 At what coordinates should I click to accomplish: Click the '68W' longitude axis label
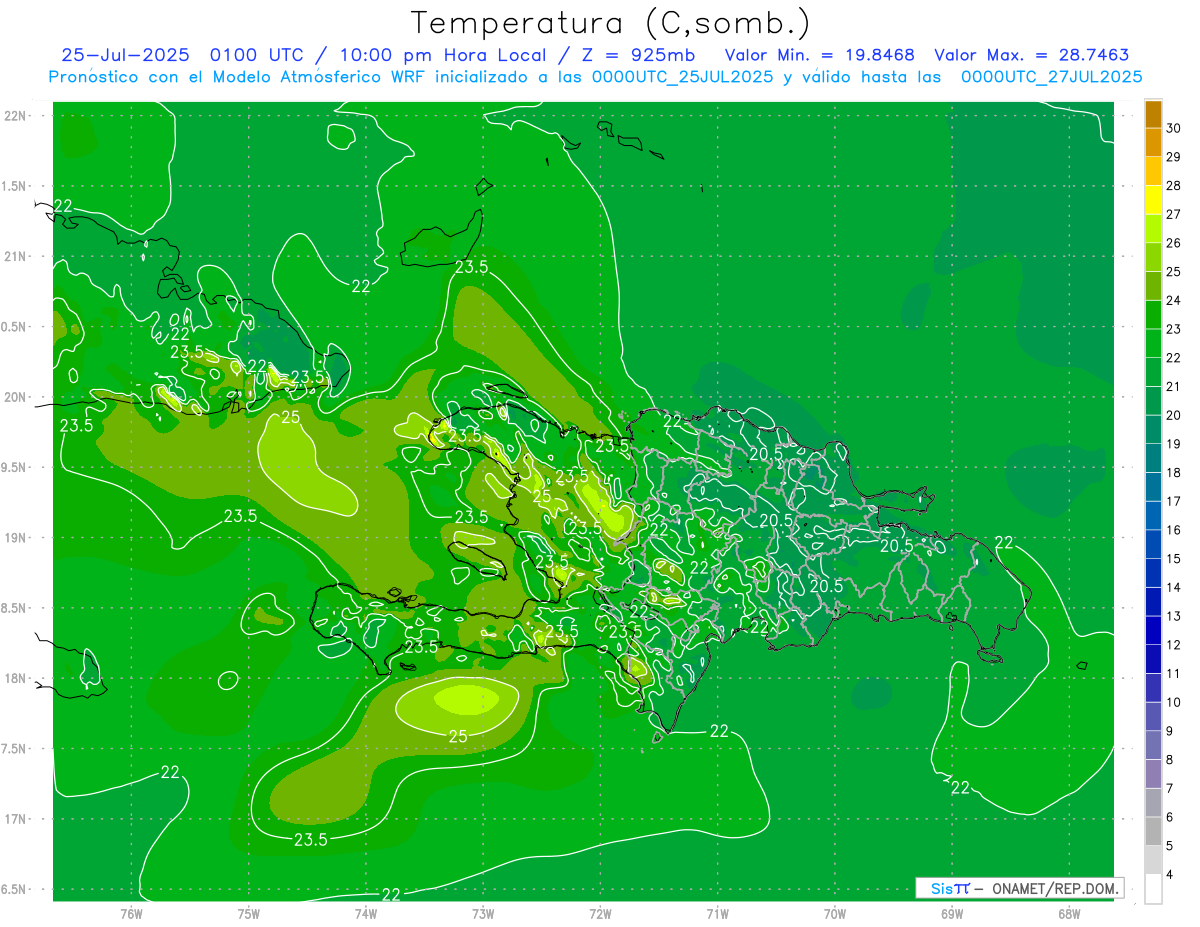point(1069,913)
